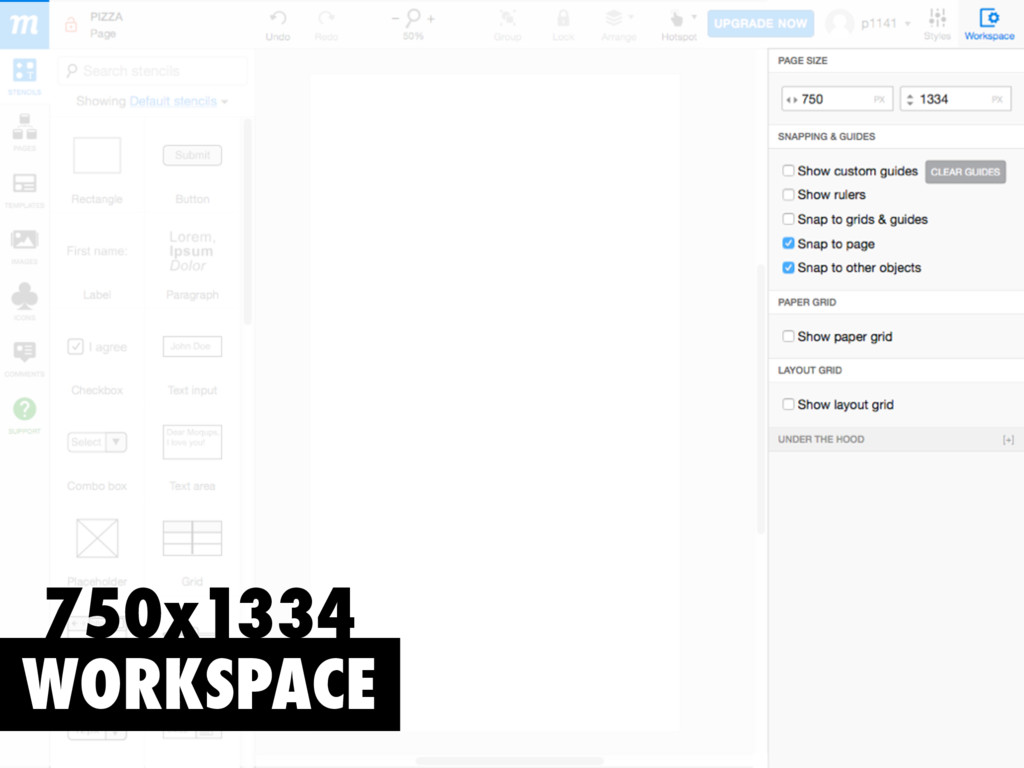Open the Pages sidebar panel
Image resolution: width=1024 pixels, height=768 pixels.
pyautogui.click(x=24, y=132)
